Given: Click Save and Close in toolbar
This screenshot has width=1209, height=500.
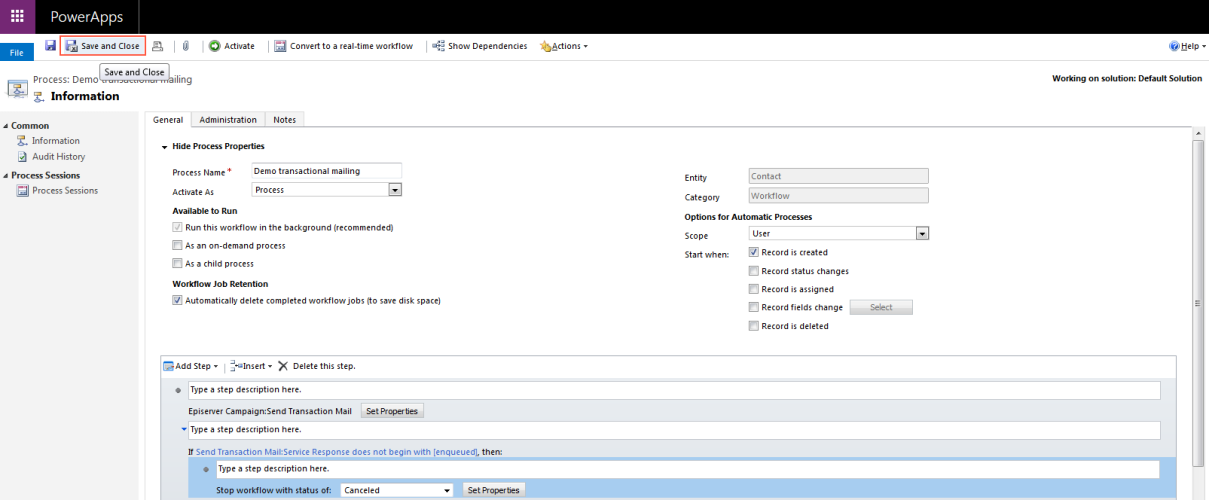Looking at the screenshot, I should coord(102,46).
